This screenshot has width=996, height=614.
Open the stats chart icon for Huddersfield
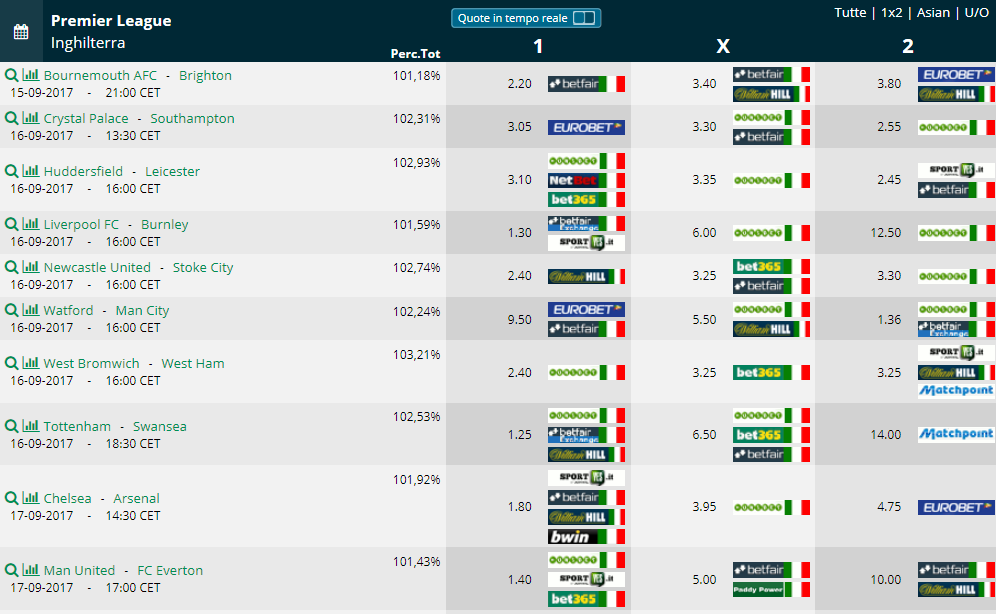30,171
